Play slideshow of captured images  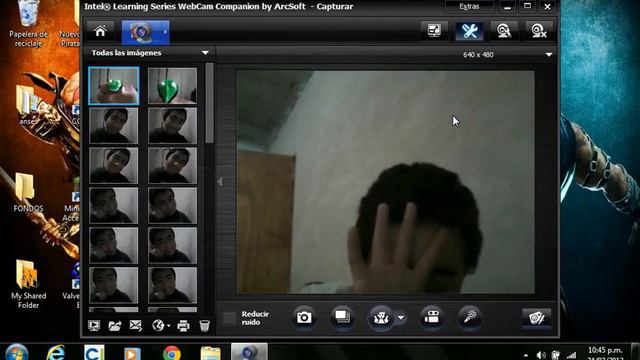pyautogui.click(x=94, y=325)
